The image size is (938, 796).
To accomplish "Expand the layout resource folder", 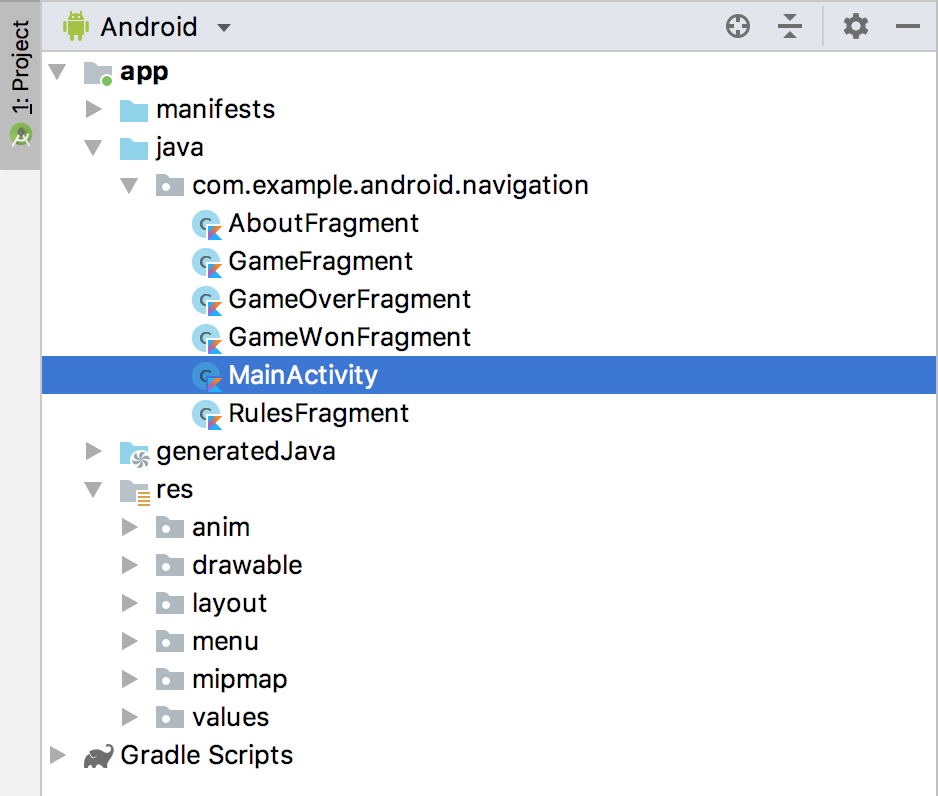I will (x=129, y=603).
